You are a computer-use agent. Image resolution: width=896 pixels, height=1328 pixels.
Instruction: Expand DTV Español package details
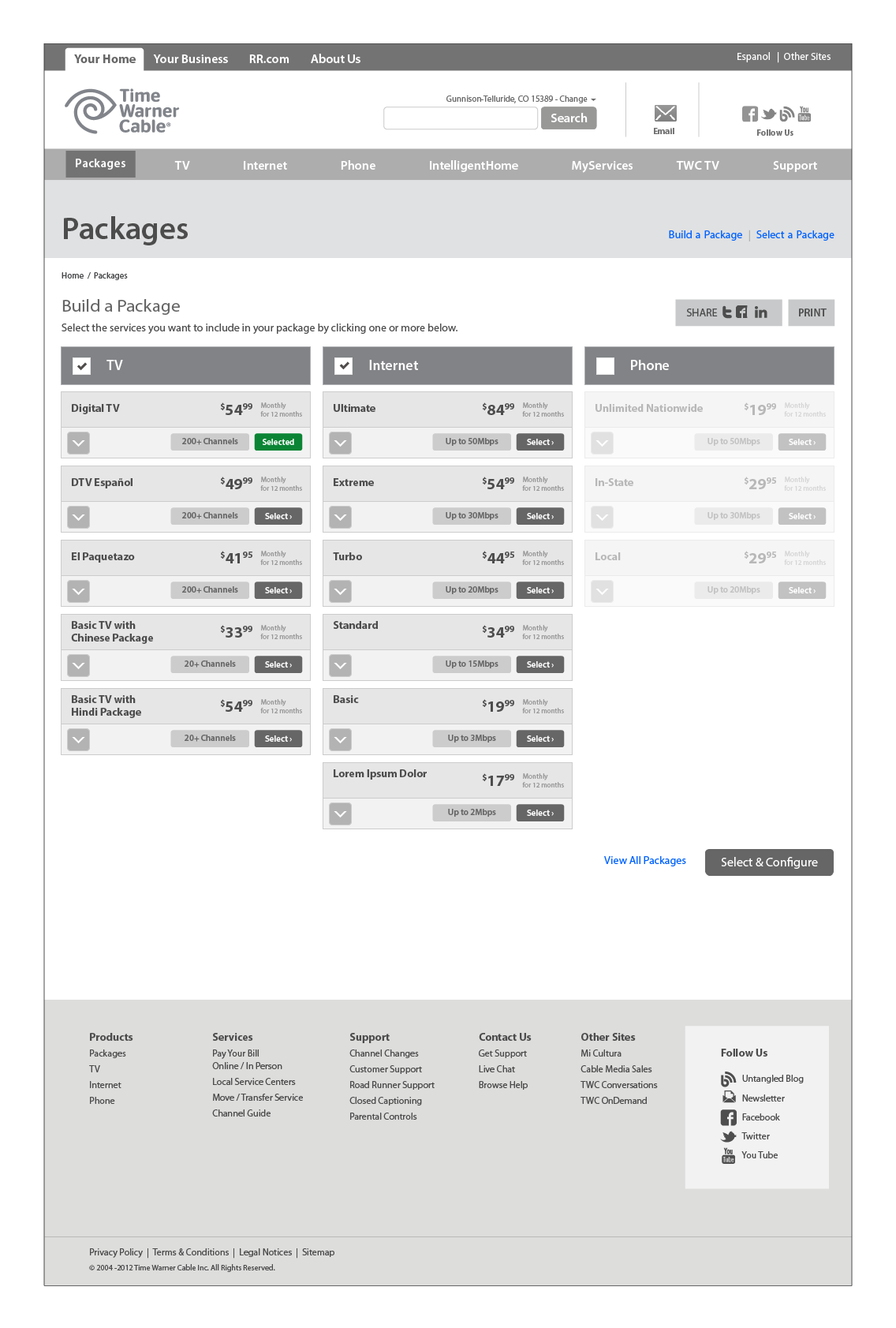click(x=78, y=517)
